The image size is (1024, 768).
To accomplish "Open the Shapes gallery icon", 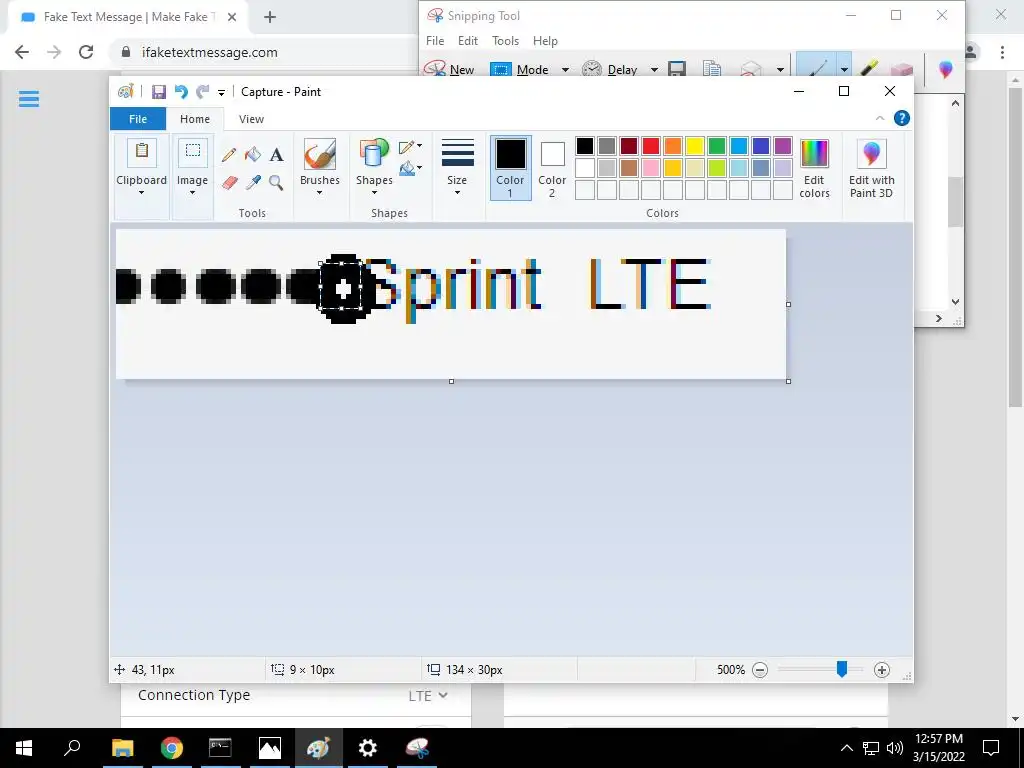I will pyautogui.click(x=374, y=155).
